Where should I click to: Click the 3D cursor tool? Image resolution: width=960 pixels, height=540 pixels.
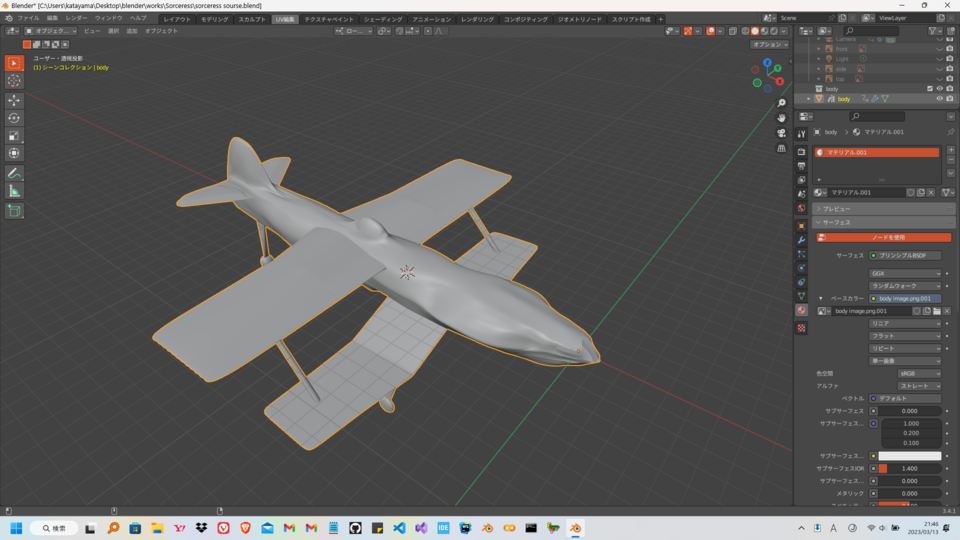click(14, 81)
